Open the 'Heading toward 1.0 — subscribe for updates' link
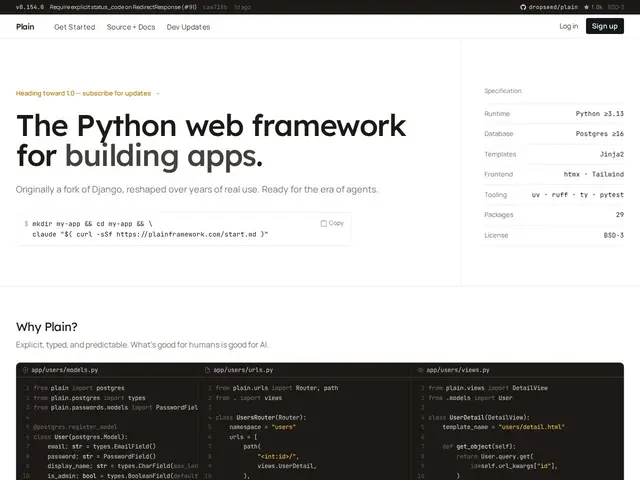 (88, 93)
